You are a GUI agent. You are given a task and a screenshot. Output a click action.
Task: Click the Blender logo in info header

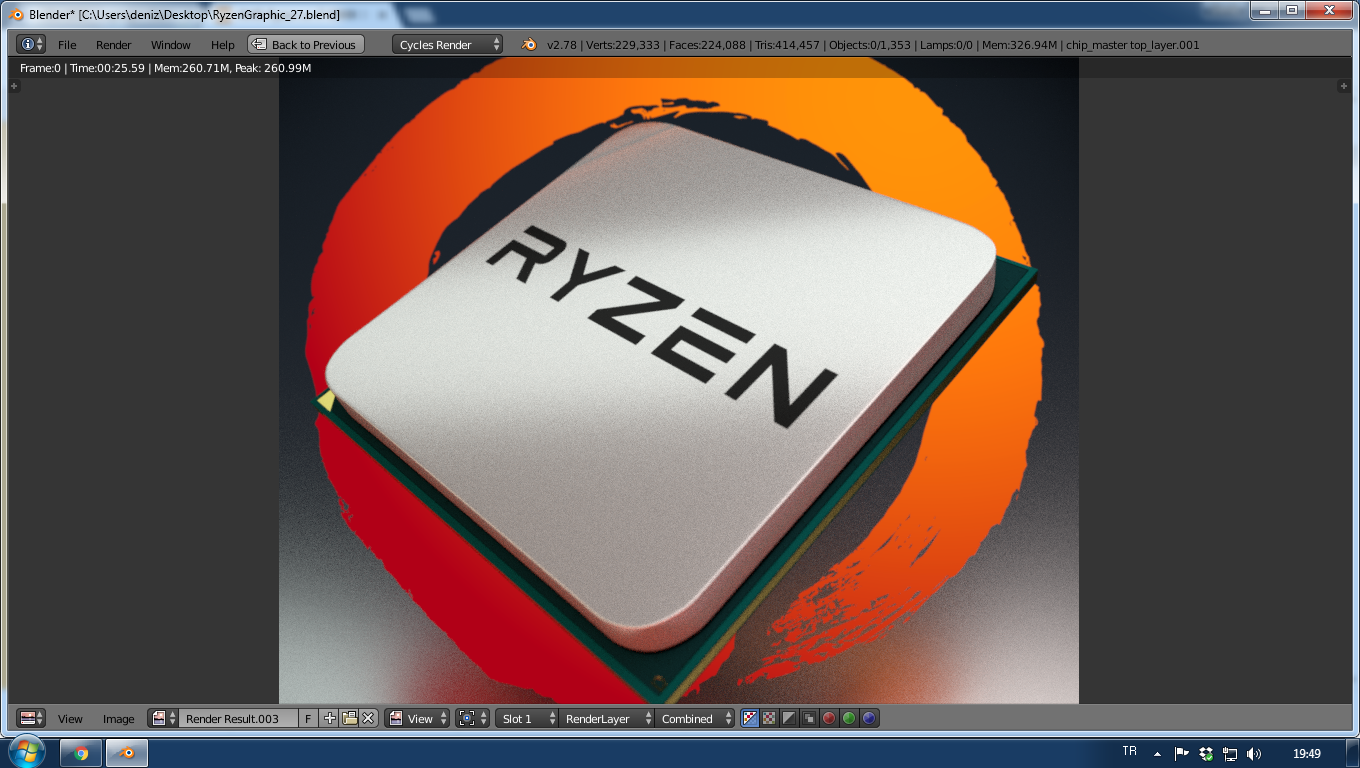click(x=529, y=44)
